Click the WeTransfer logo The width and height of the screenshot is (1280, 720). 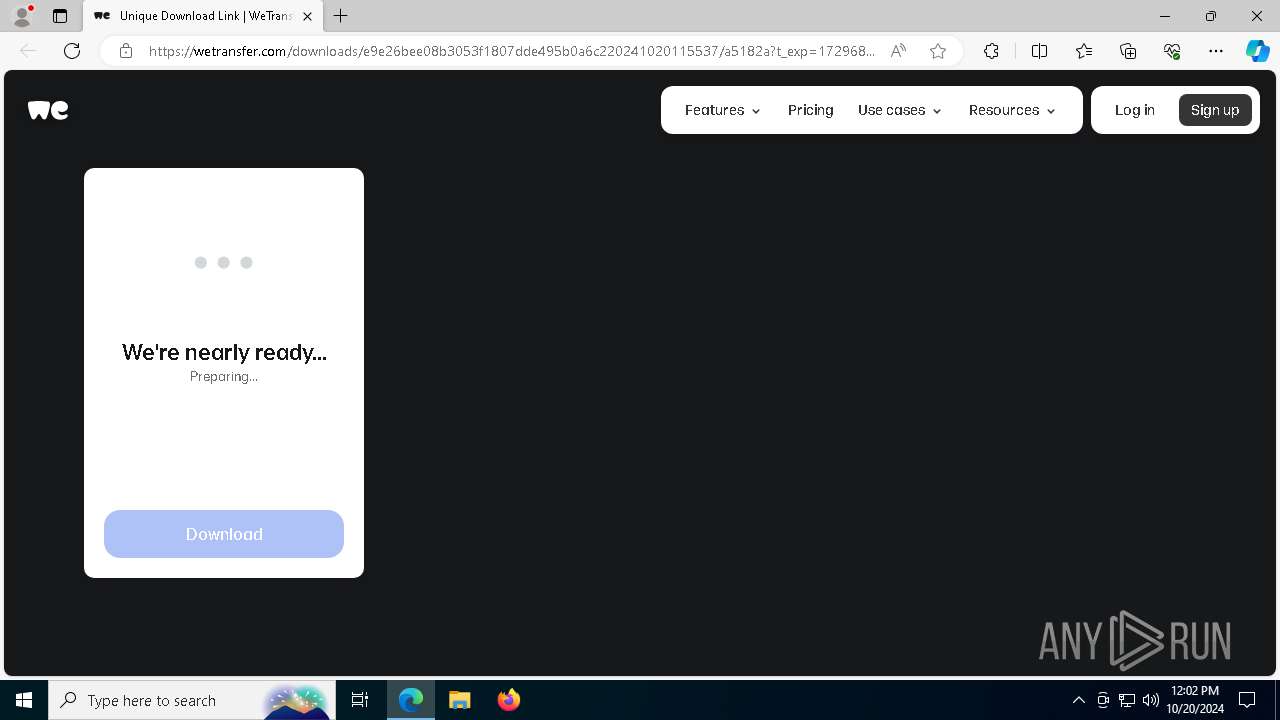[x=48, y=110]
